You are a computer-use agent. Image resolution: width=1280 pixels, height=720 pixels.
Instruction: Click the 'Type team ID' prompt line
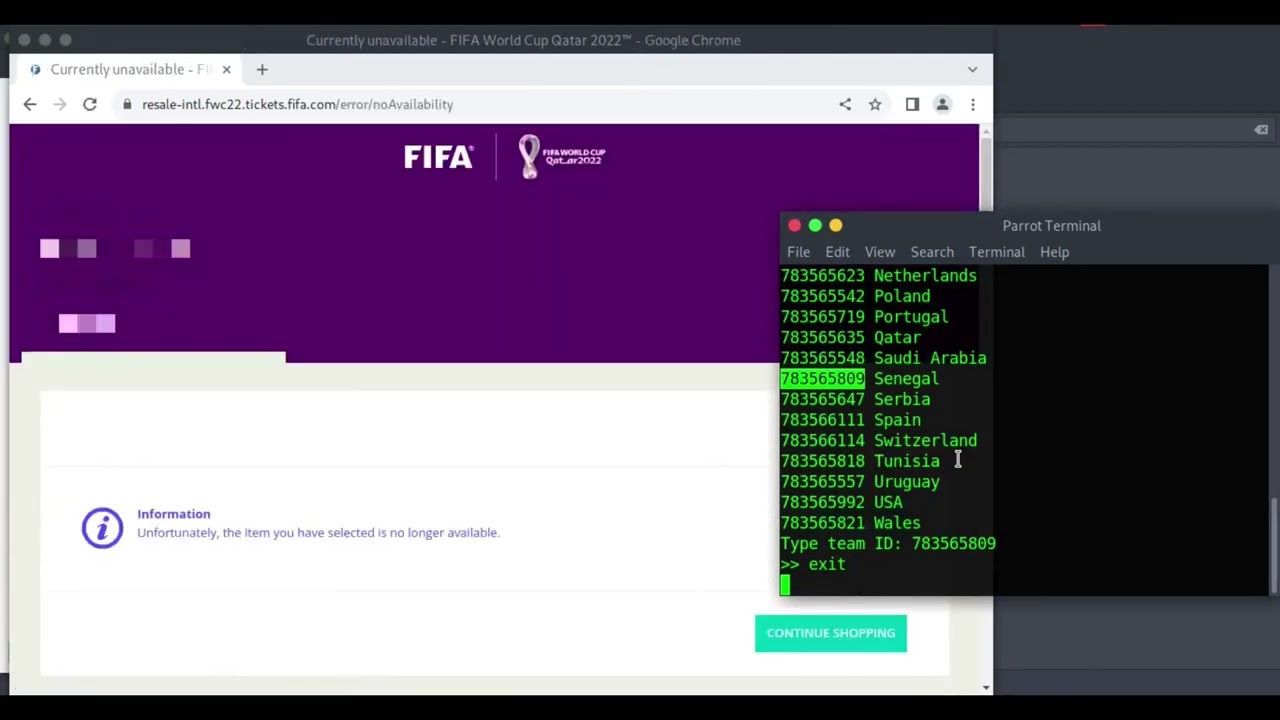888,543
